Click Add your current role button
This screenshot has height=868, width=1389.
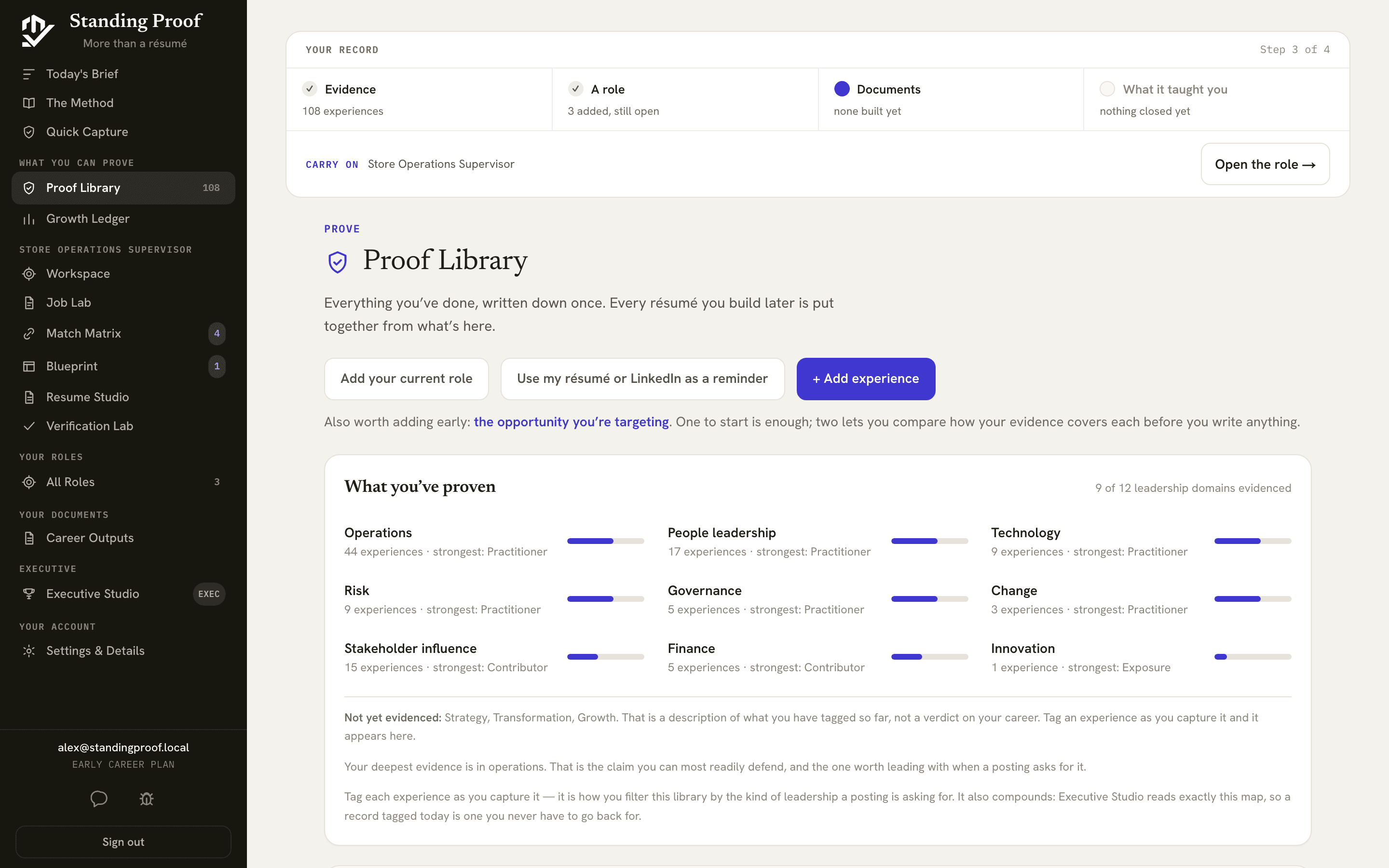407,379
